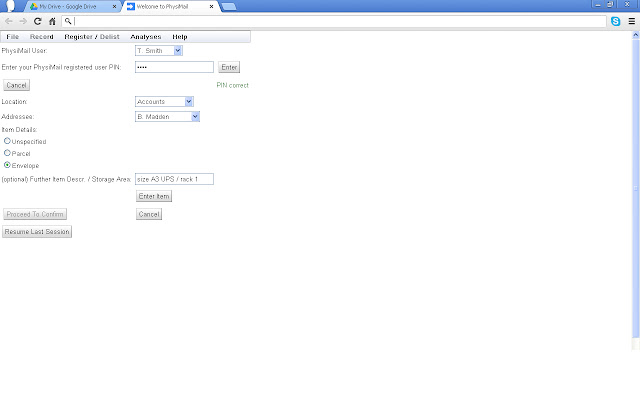
Task: Click the Enter button beside PIN field
Action: 229,67
